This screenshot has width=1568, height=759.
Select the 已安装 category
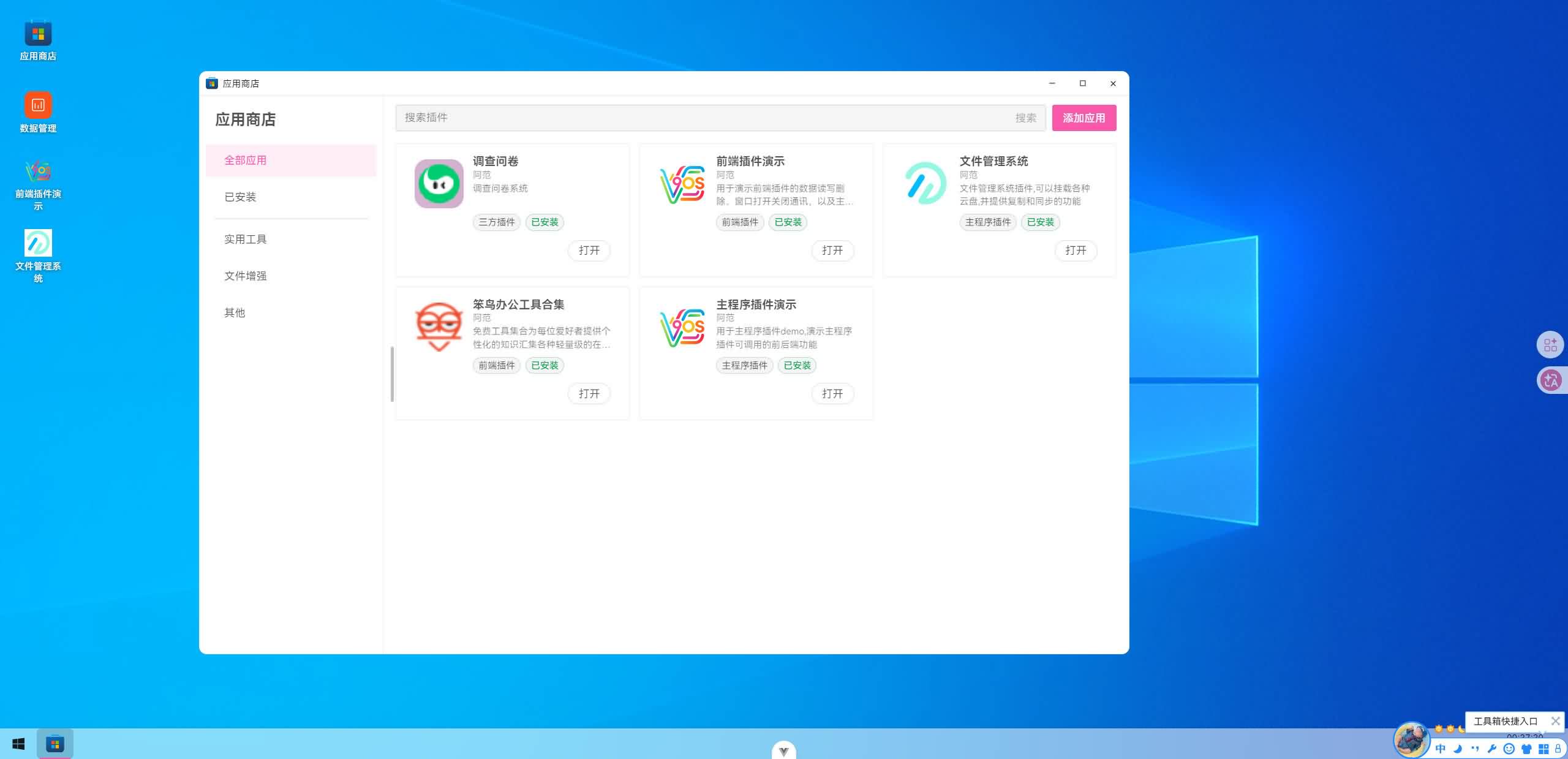click(291, 197)
